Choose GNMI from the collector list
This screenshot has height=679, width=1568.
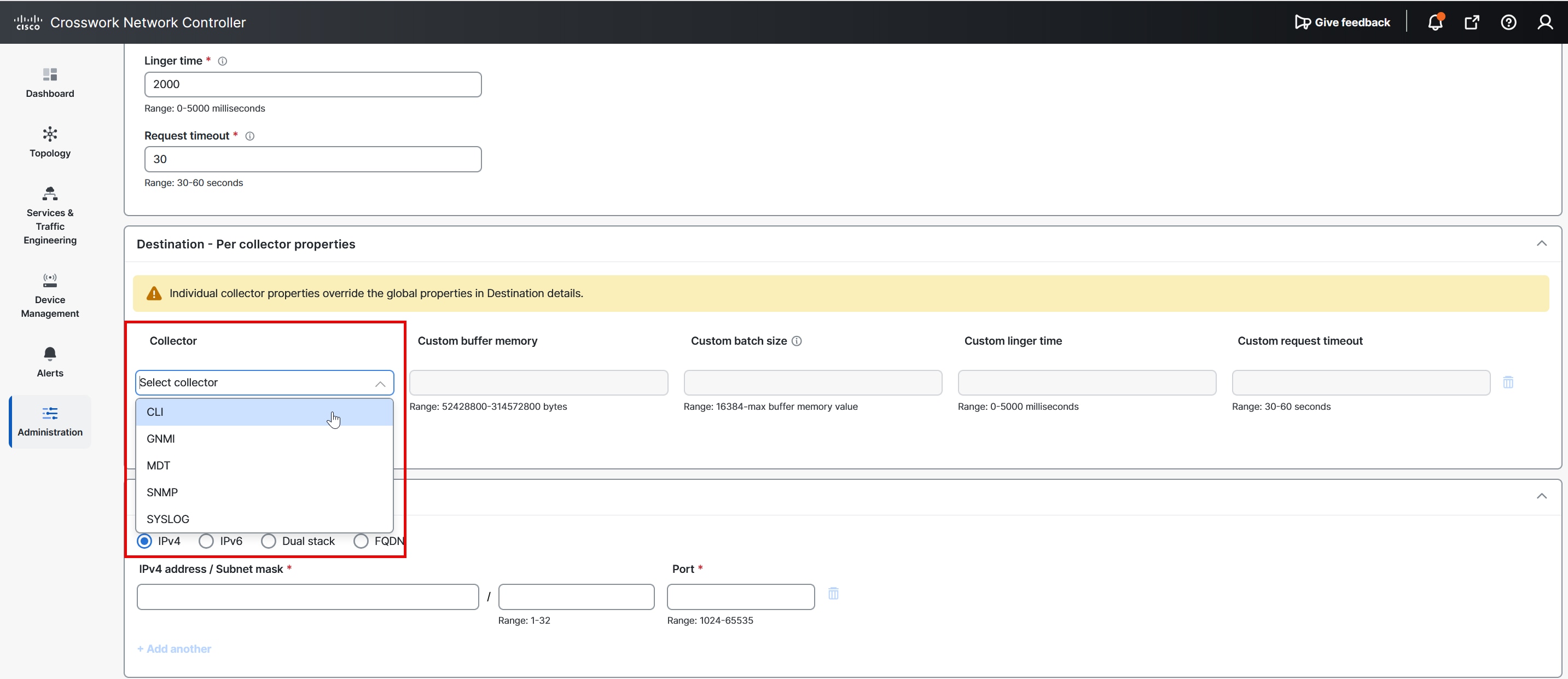tap(161, 438)
